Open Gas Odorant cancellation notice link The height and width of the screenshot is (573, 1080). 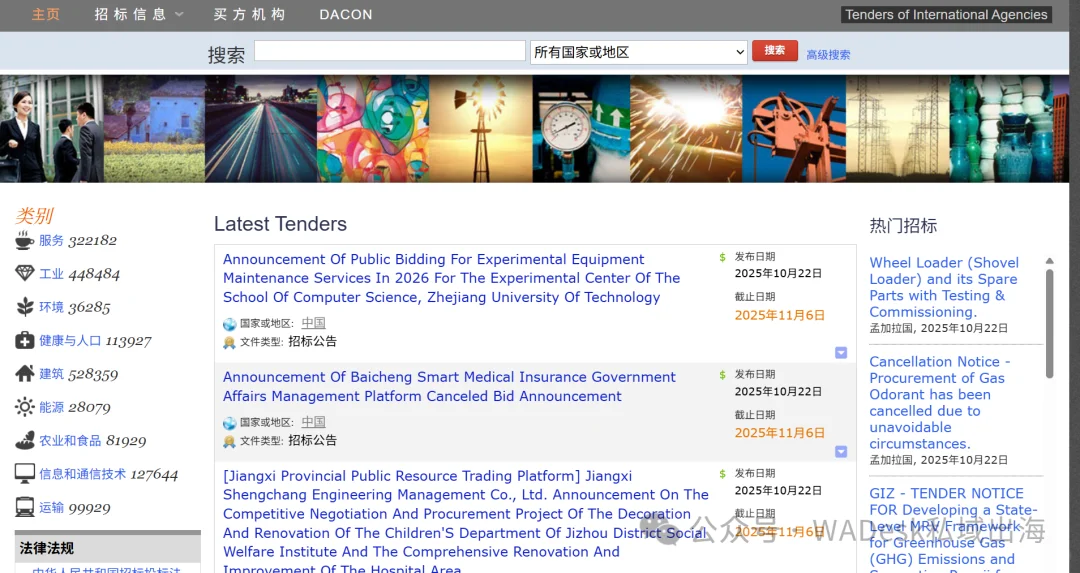tap(939, 403)
